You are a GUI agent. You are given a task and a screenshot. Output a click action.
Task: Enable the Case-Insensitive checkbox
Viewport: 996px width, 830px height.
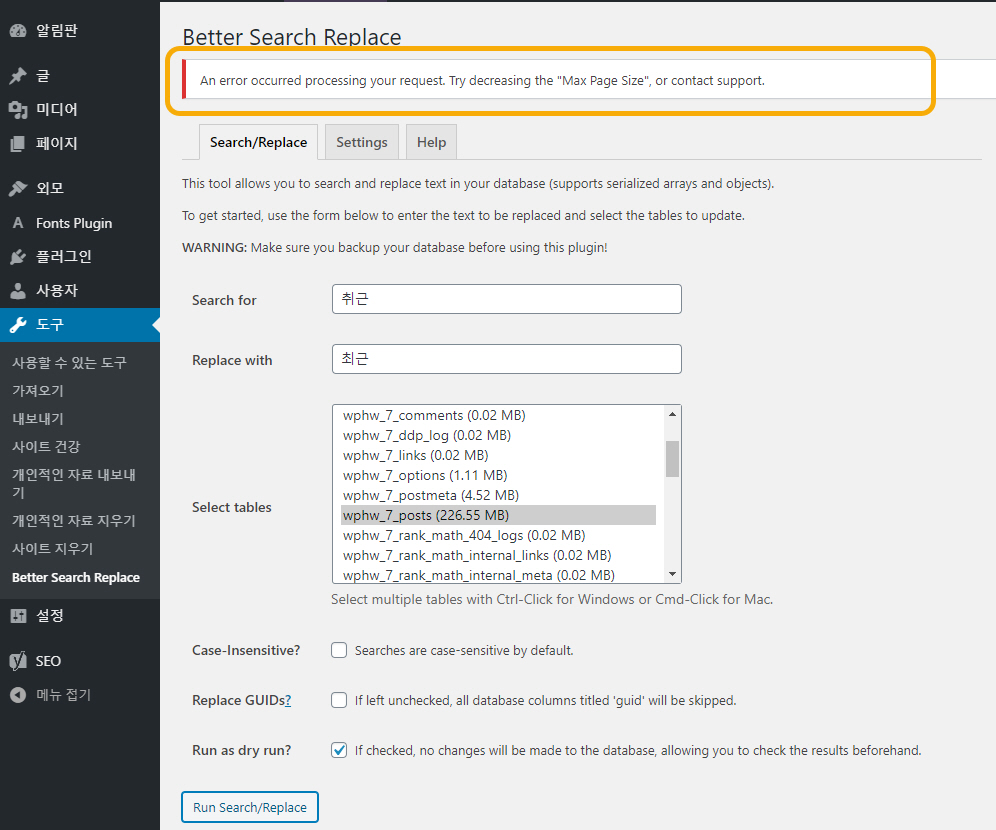[339, 650]
